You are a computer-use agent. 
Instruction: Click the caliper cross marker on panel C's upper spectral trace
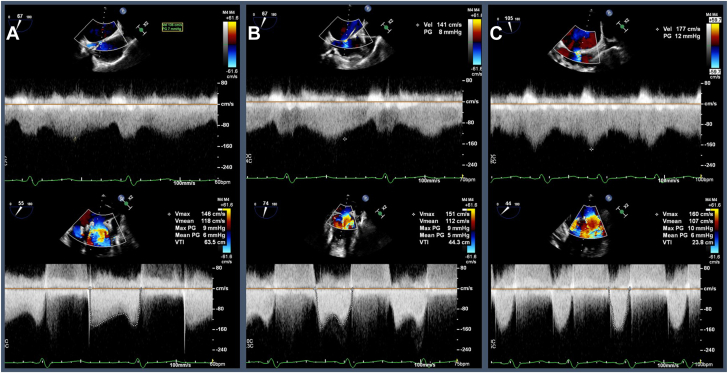click(x=591, y=149)
